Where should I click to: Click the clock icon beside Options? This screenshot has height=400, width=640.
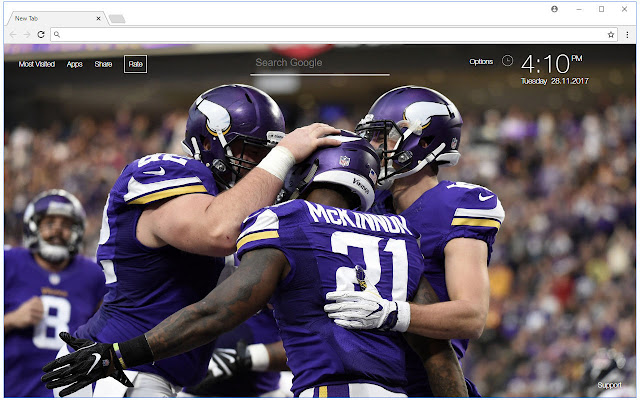pyautogui.click(x=507, y=61)
